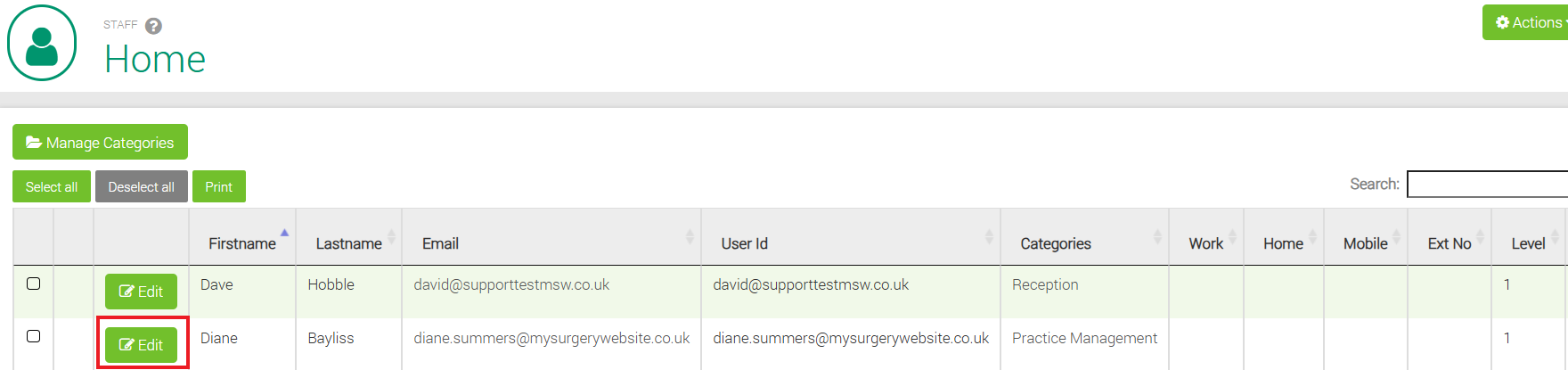1568x370 pixels.
Task: Edit Diane Bayliss's staff record
Action: point(141,345)
